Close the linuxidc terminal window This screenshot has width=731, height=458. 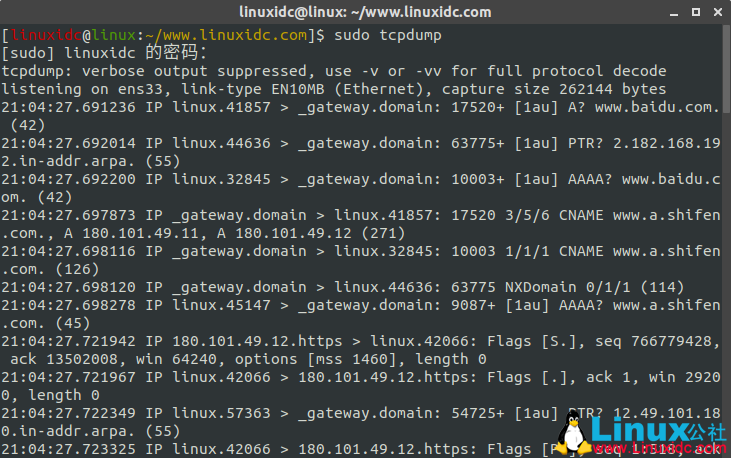[x=718, y=12]
